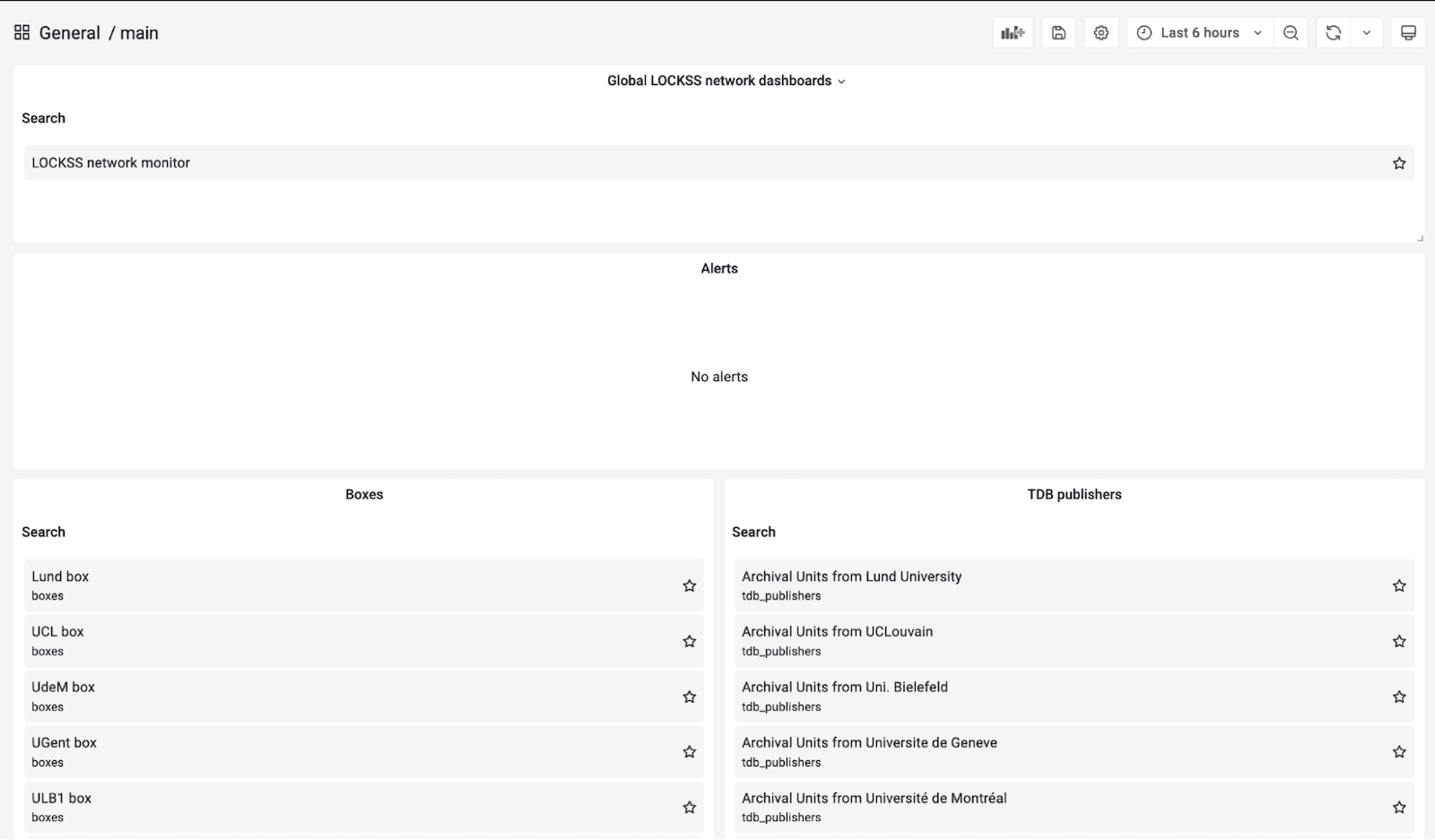This screenshot has width=1435, height=840.
Task: Expand the Last 6 hours time range dropdown
Action: 1259,32
